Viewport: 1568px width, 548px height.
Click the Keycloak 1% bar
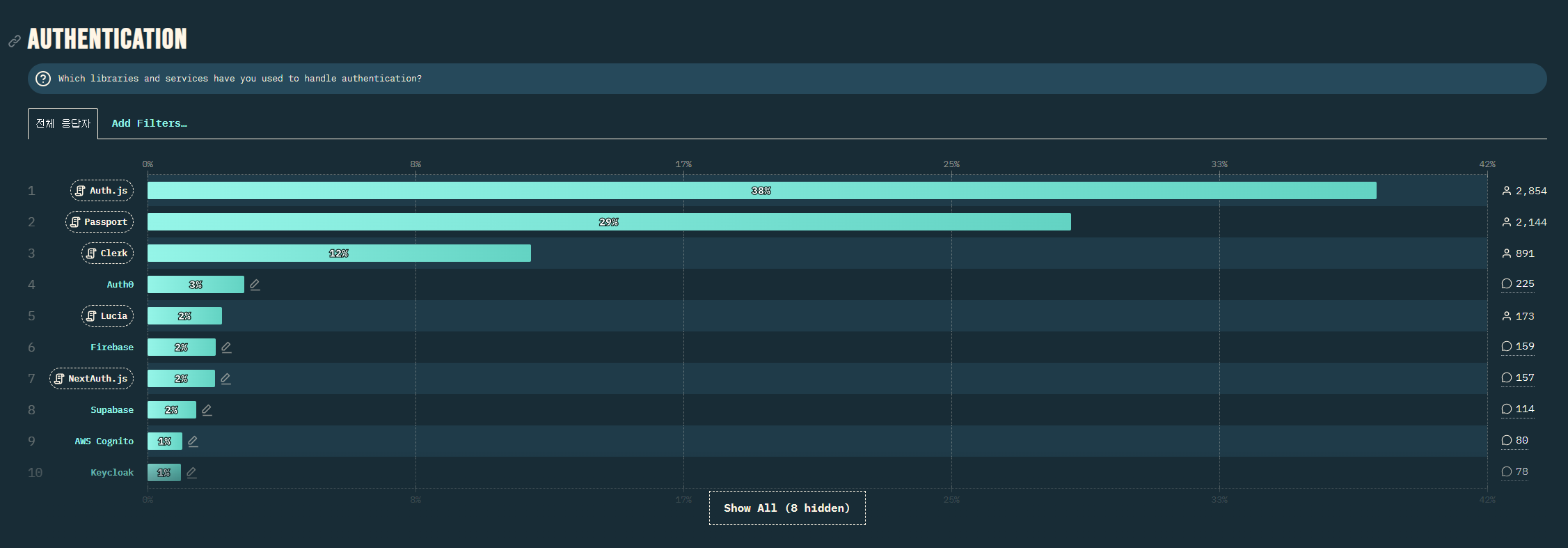pos(164,473)
